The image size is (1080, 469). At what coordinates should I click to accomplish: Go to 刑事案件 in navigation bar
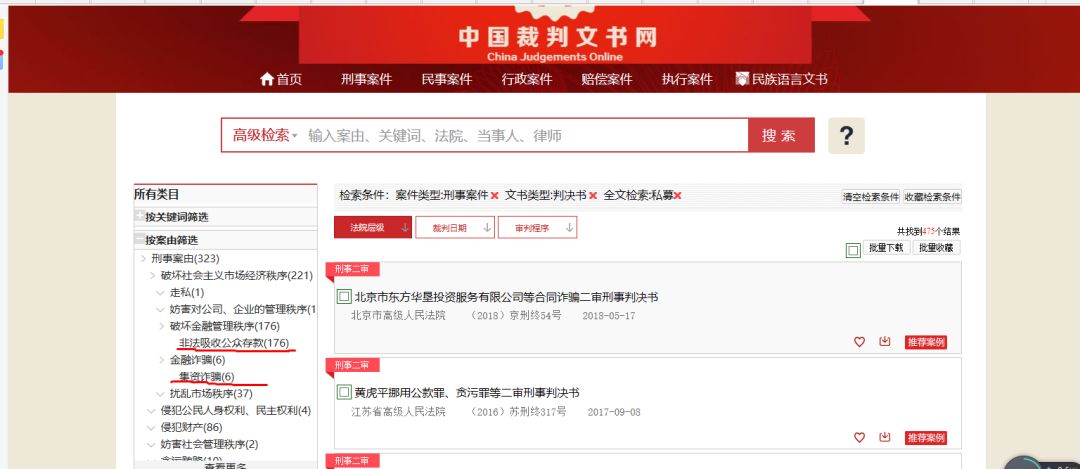(366, 79)
